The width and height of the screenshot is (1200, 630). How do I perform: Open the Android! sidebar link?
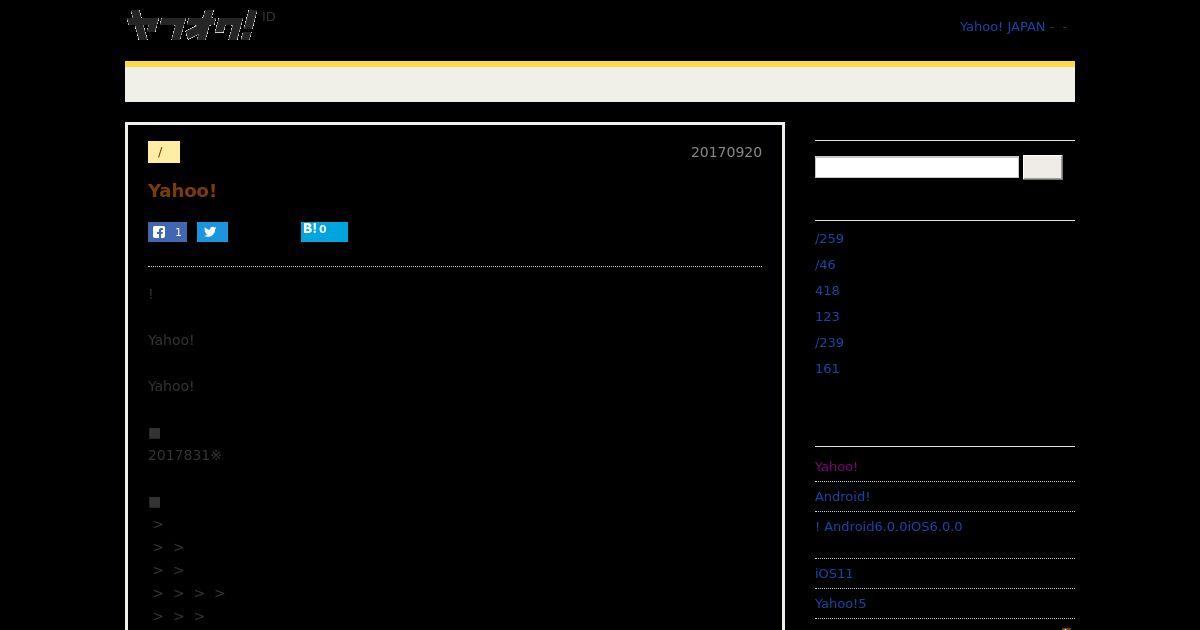pyautogui.click(x=842, y=497)
